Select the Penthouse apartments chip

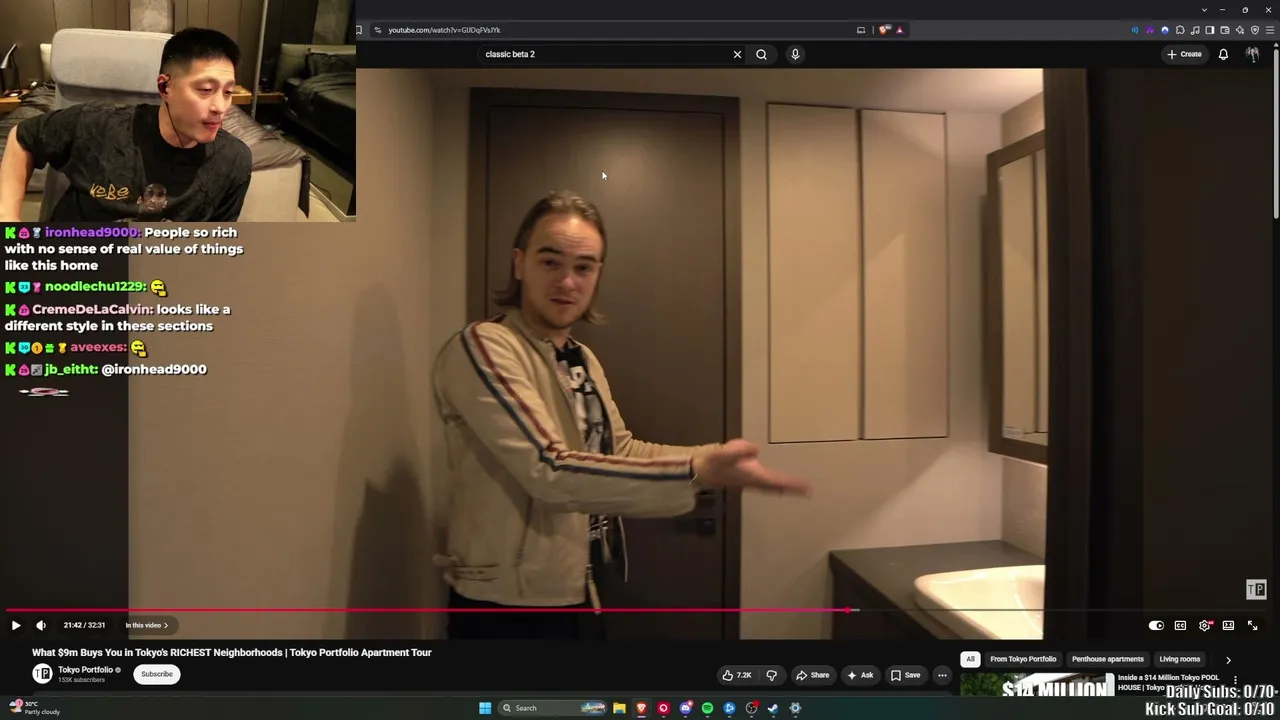[x=1108, y=659]
